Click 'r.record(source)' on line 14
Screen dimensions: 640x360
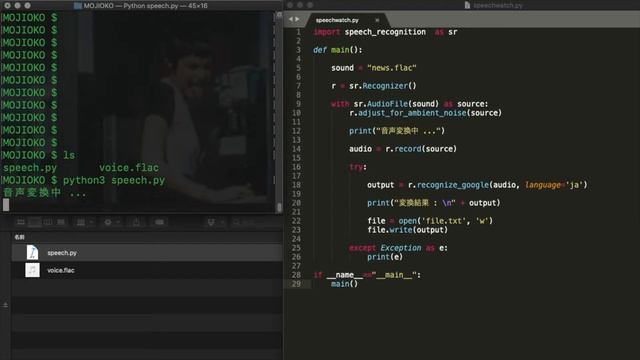(421, 149)
